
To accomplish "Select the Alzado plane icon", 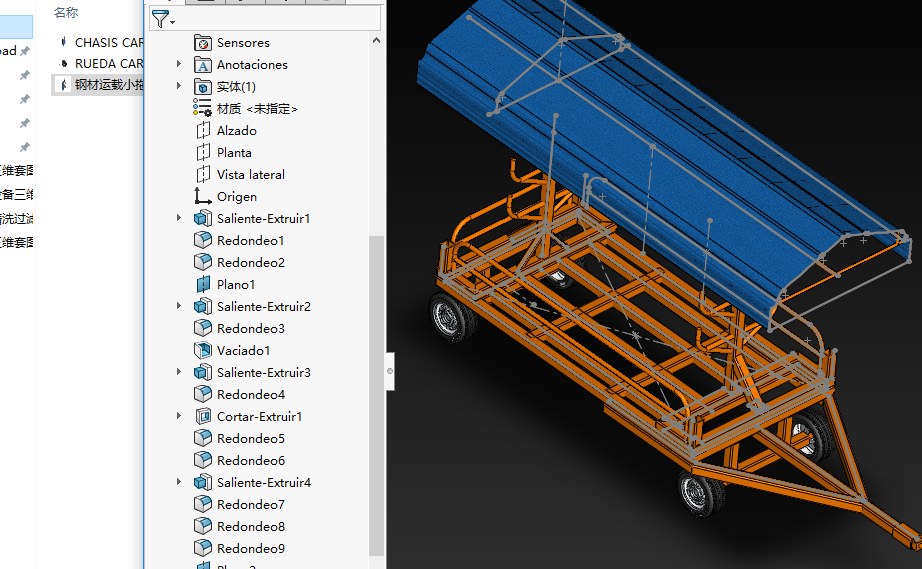I will coord(202,130).
